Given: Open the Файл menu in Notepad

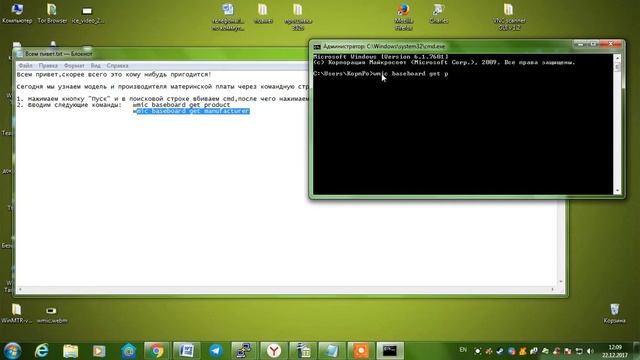Looking at the screenshot, I should pos(25,66).
